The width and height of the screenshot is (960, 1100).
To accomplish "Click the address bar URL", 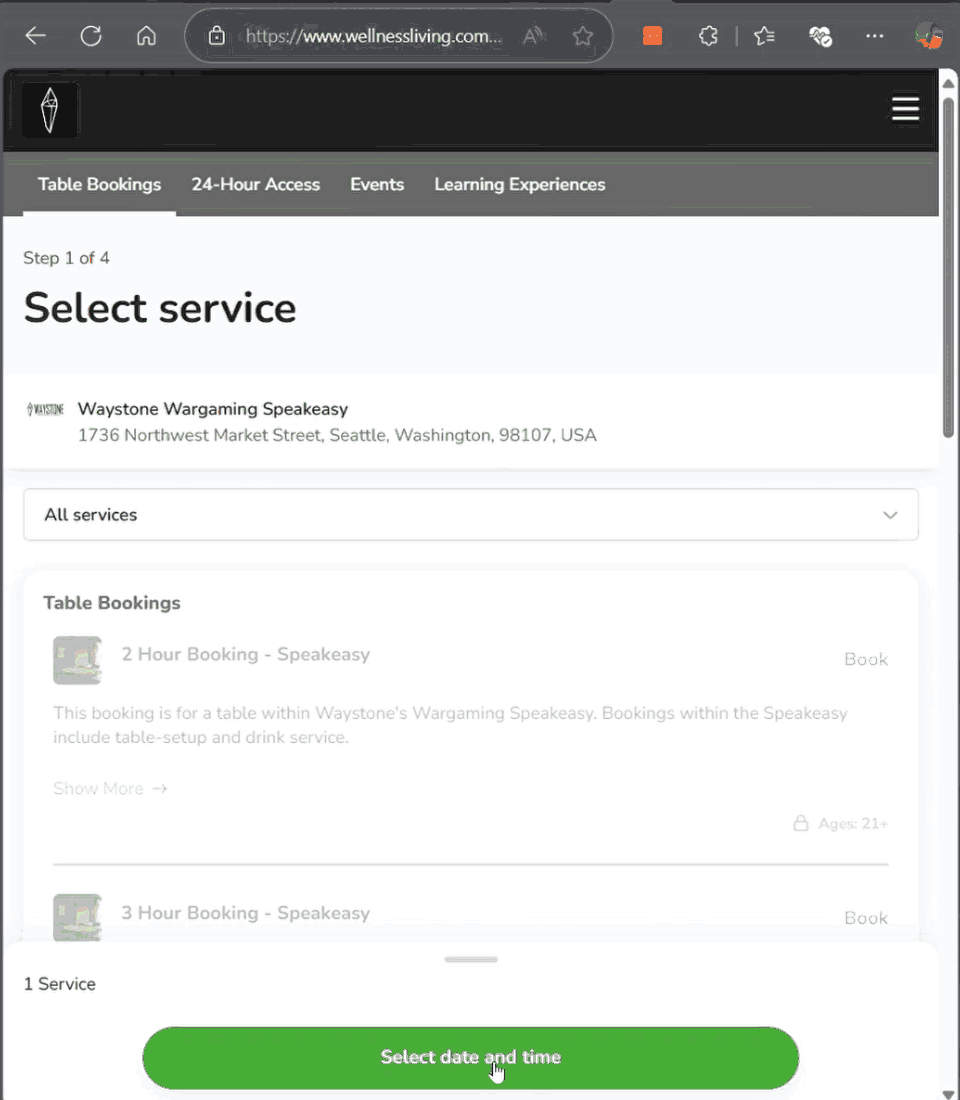I will tap(373, 36).
